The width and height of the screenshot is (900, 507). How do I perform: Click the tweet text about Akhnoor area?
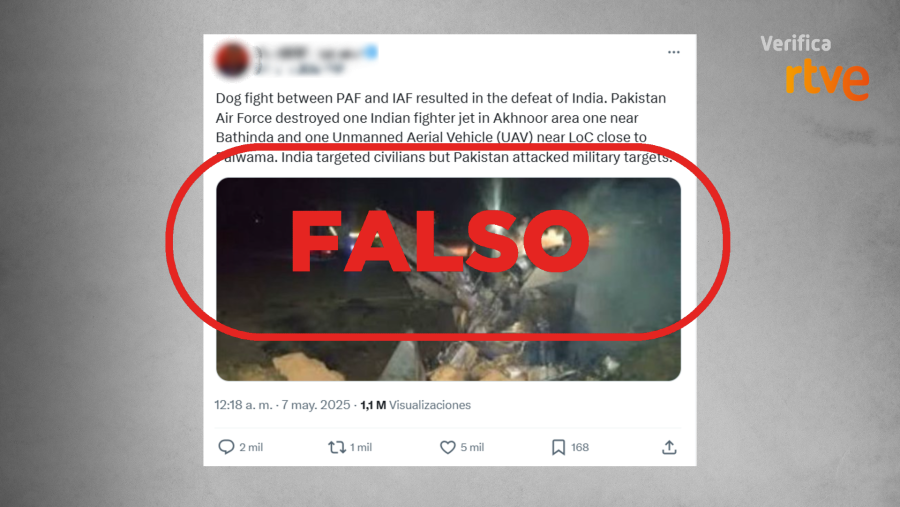(444, 127)
